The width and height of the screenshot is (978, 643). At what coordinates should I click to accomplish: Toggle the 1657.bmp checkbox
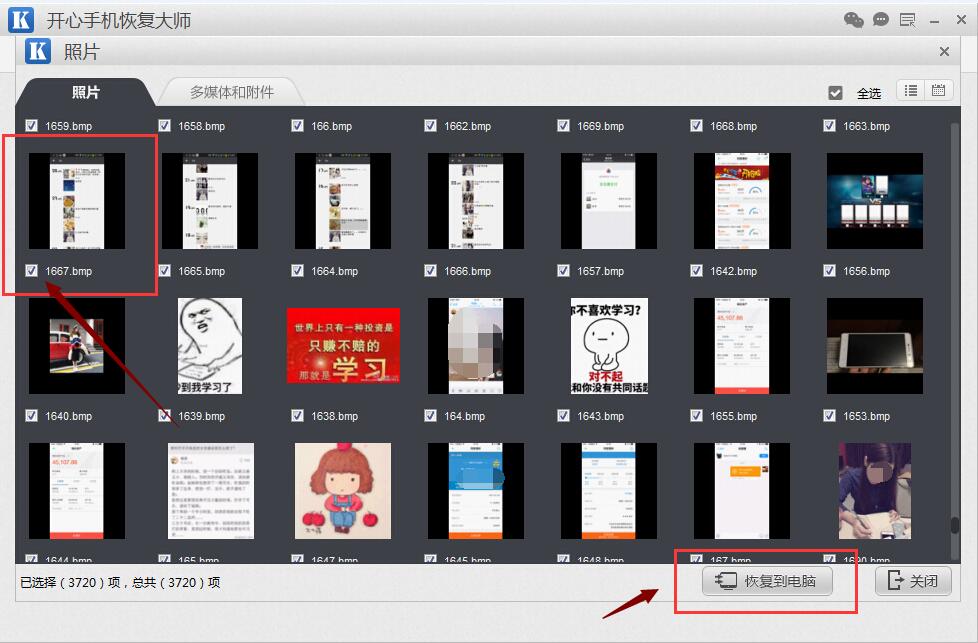pos(563,271)
